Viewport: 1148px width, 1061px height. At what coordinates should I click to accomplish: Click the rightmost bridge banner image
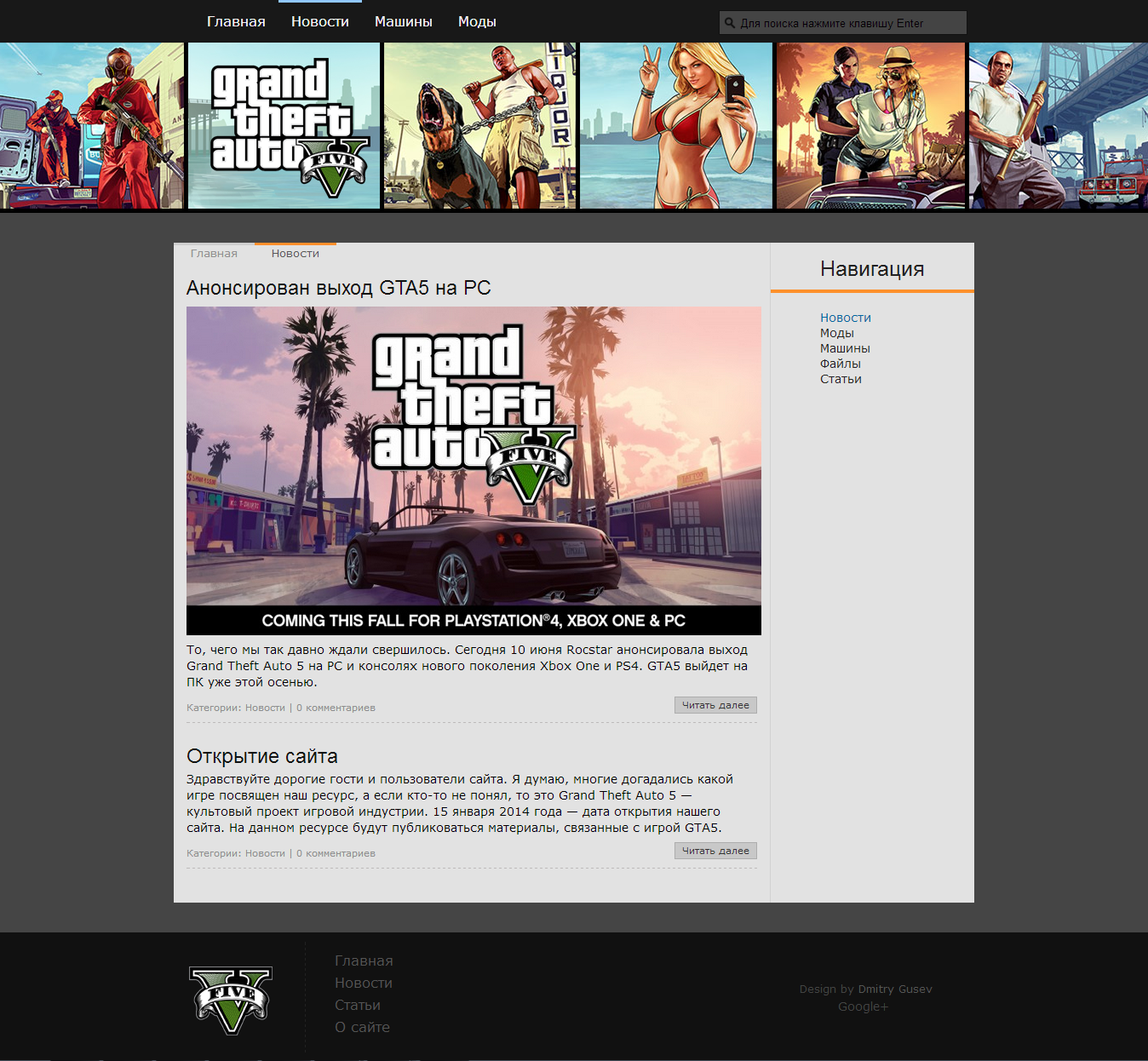1058,125
